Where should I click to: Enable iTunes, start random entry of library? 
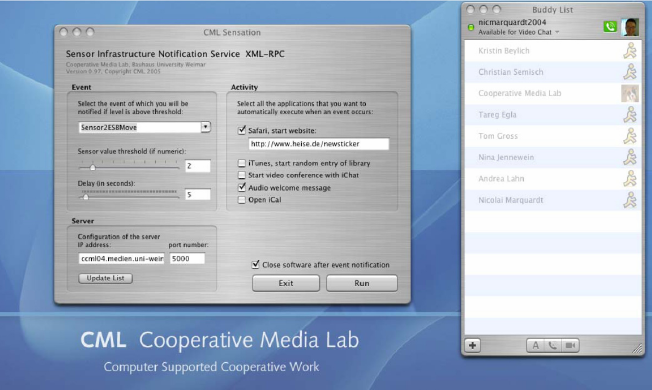point(242,163)
